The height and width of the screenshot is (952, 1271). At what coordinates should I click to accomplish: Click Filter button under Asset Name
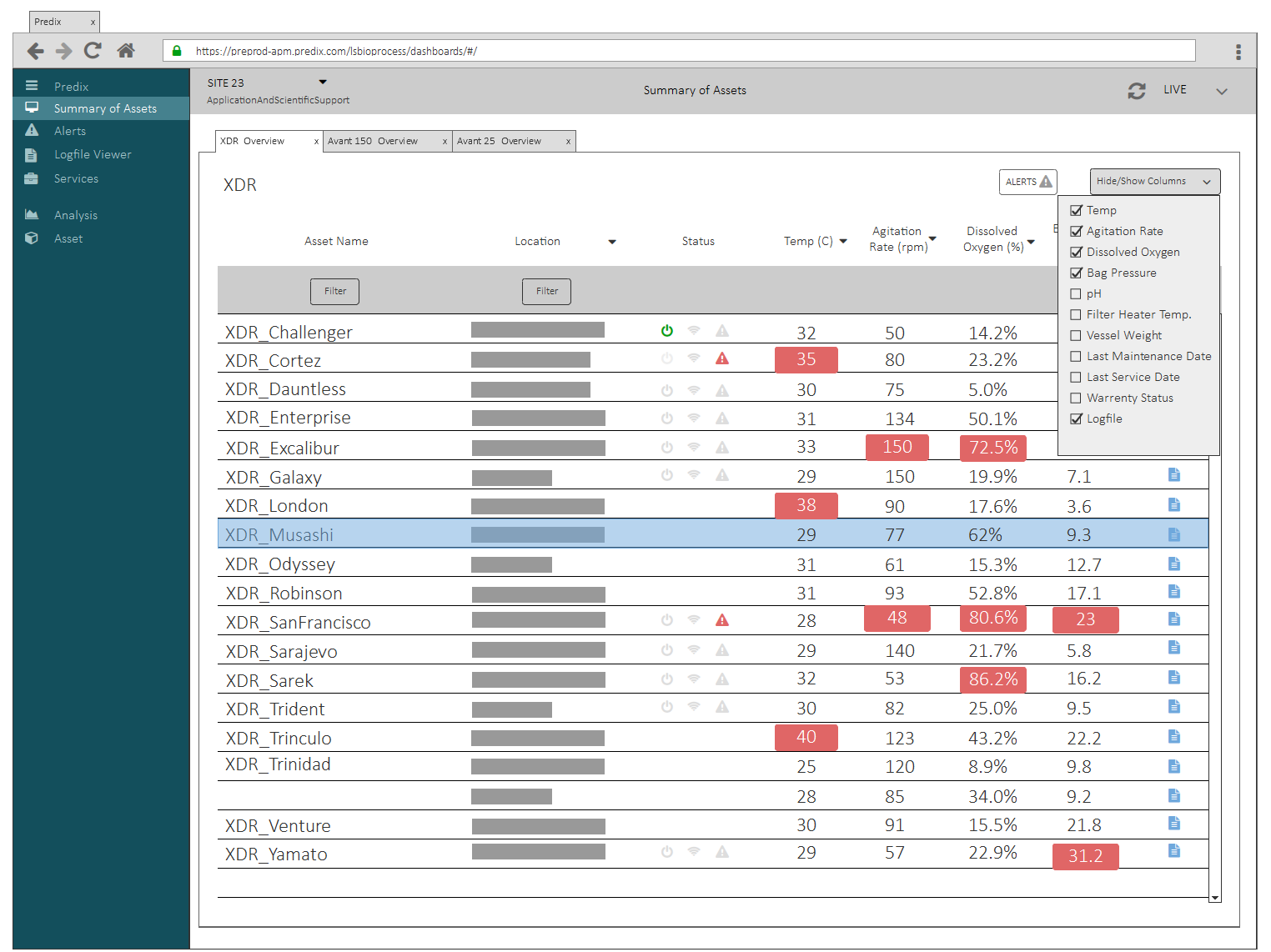[x=335, y=291]
